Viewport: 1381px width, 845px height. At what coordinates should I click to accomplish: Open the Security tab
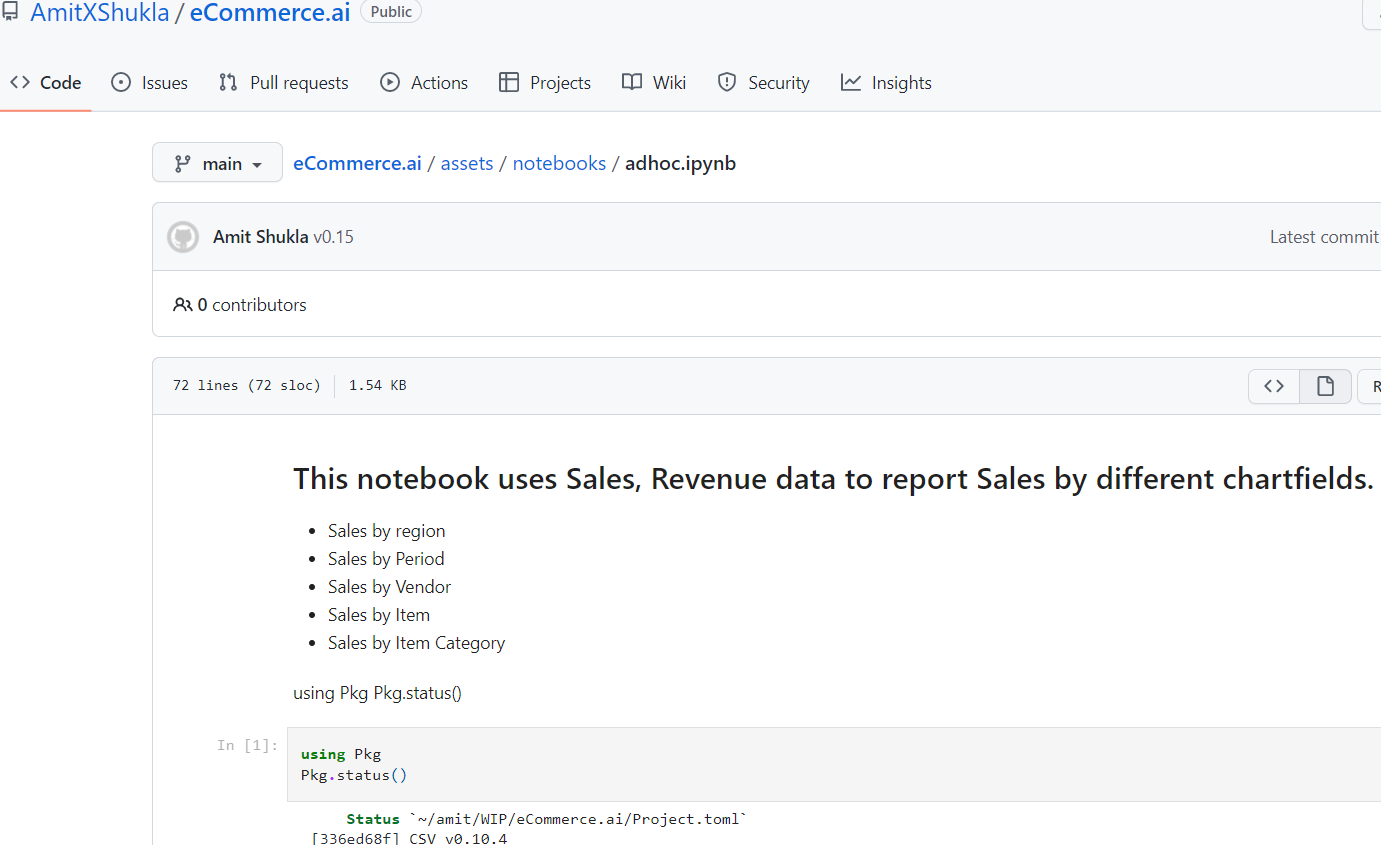click(763, 83)
